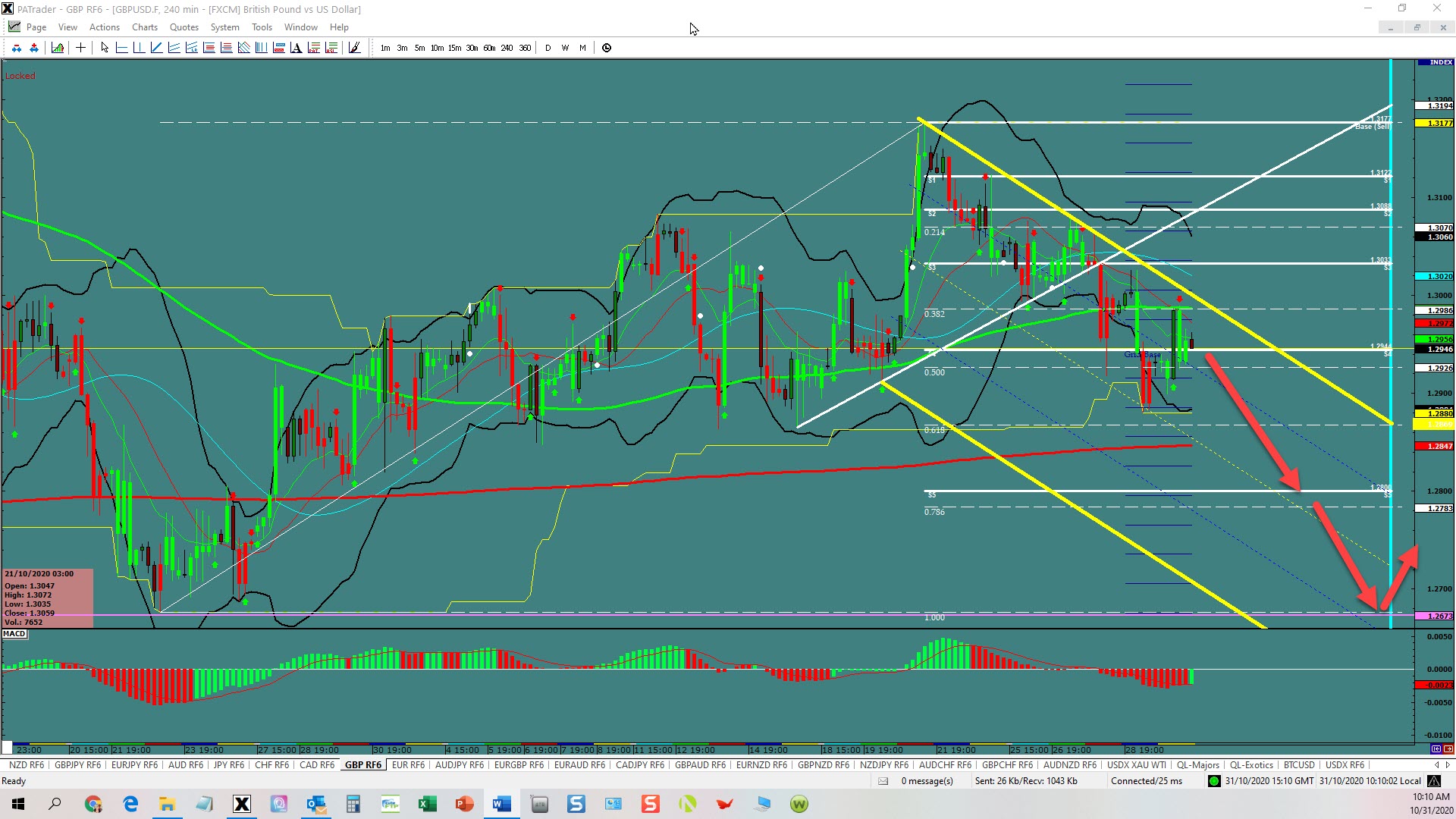Open the Charts menu
The width and height of the screenshot is (1456, 819).
tap(144, 27)
